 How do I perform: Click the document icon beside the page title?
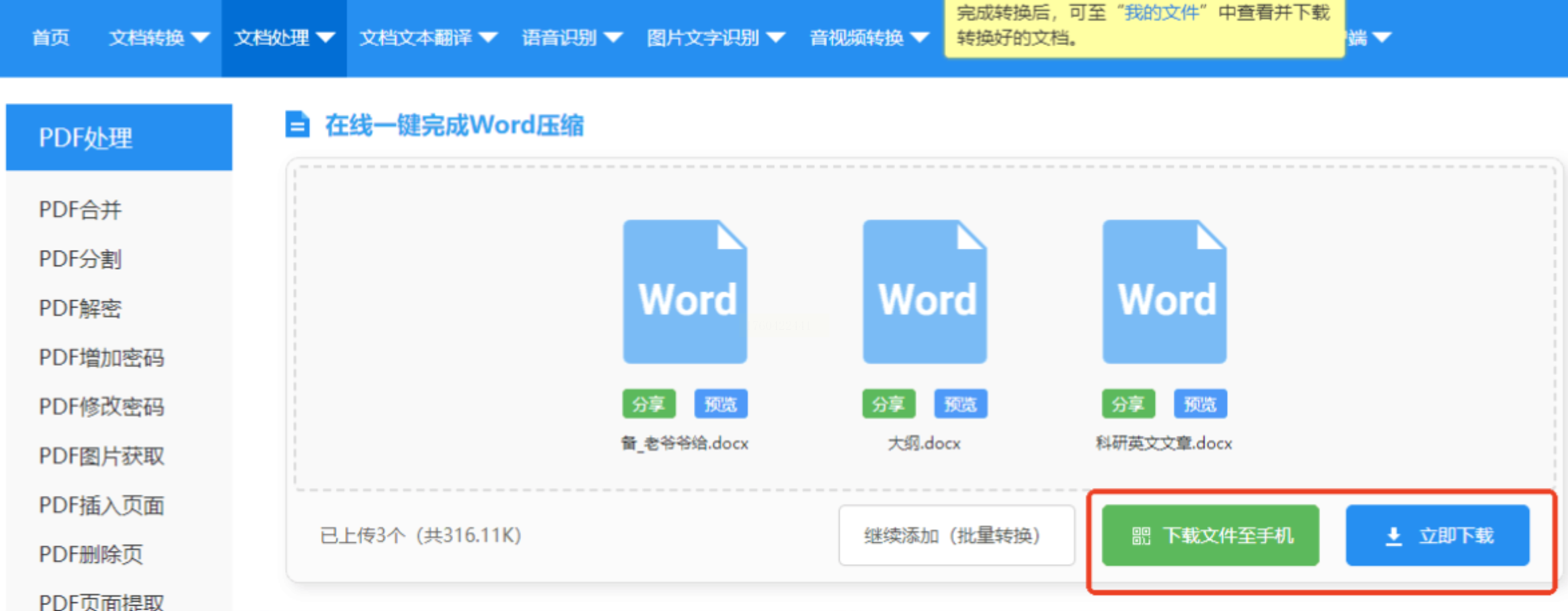point(297,124)
